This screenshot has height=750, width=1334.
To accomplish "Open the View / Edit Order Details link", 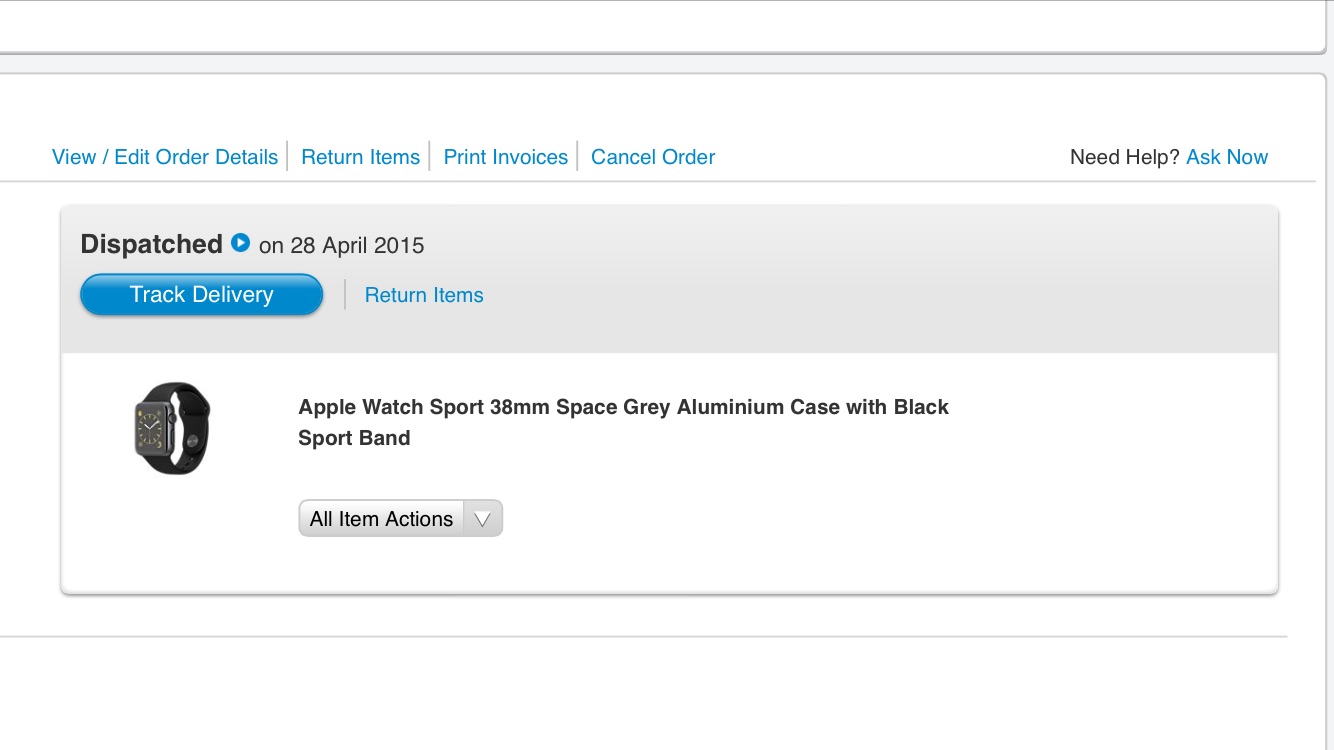I will pyautogui.click(x=165, y=157).
